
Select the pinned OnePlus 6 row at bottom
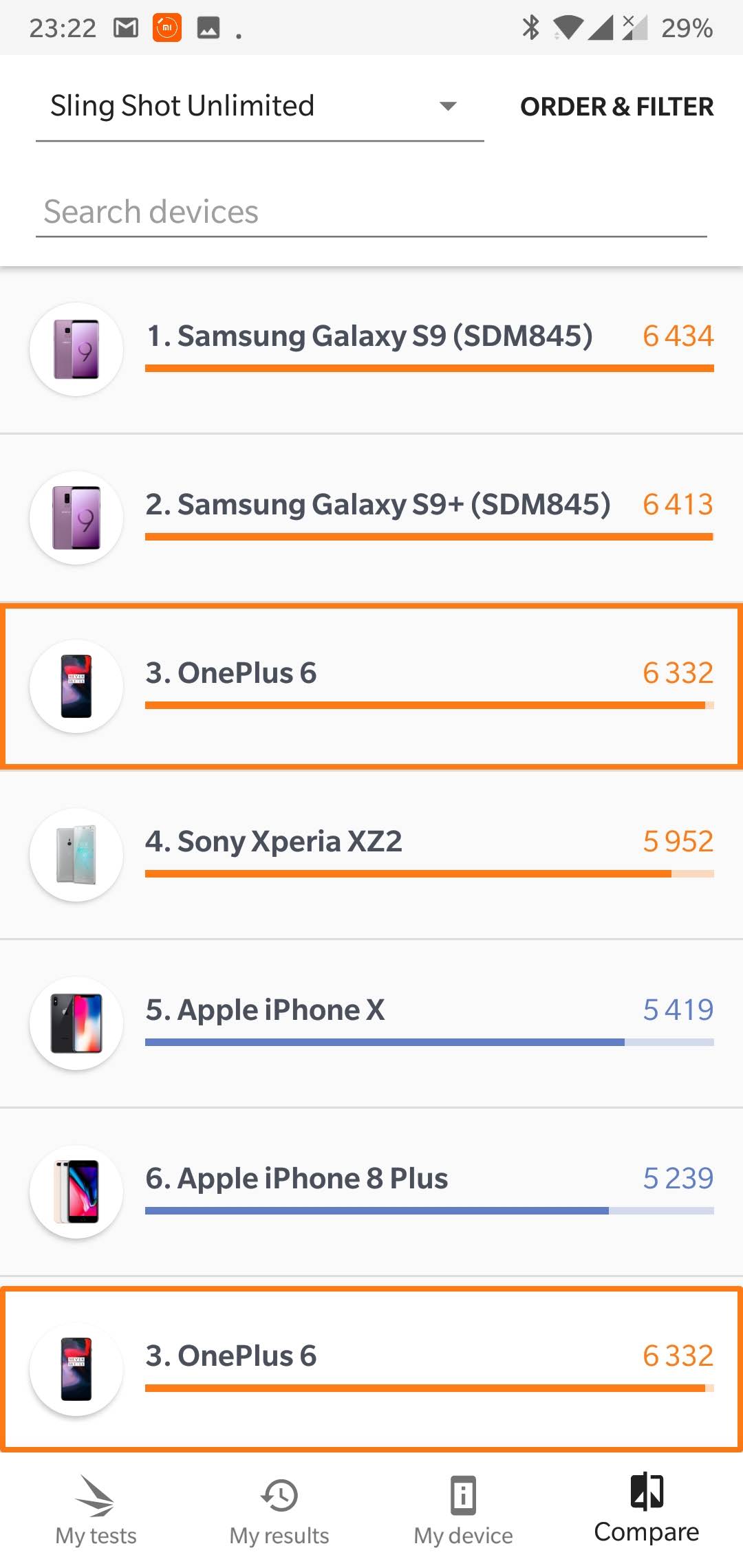(x=371, y=1369)
